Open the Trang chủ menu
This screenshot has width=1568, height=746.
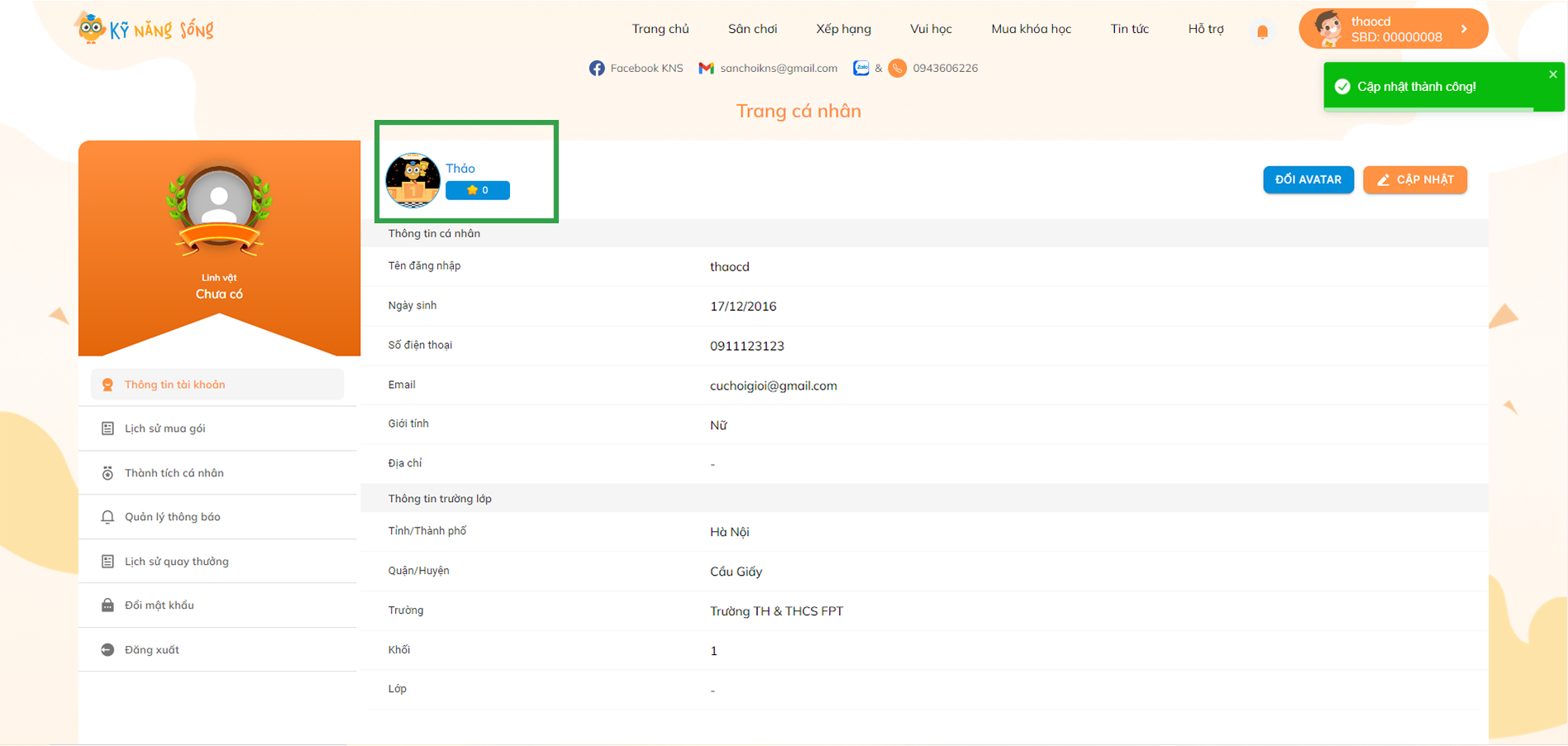coord(660,29)
